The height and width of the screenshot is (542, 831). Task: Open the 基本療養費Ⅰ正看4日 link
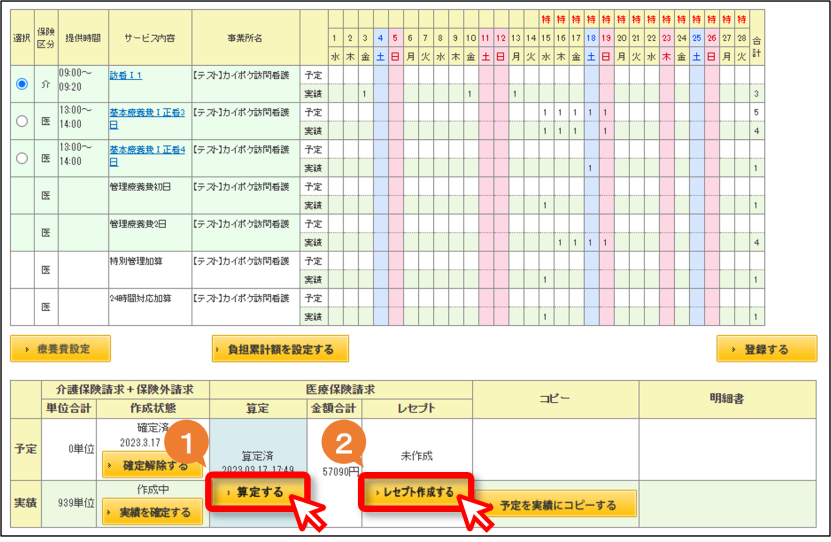tap(147, 155)
